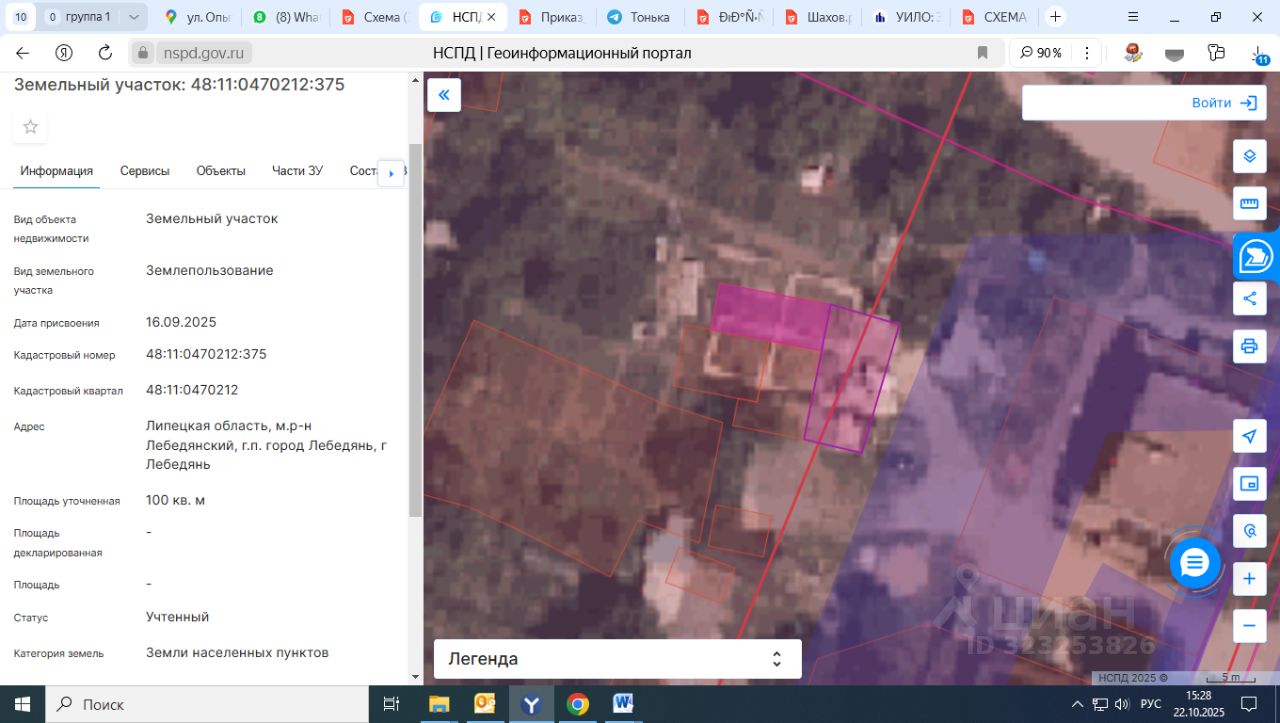Open the blue map drawing tool button
This screenshot has width=1280, height=723.
click(1256, 256)
